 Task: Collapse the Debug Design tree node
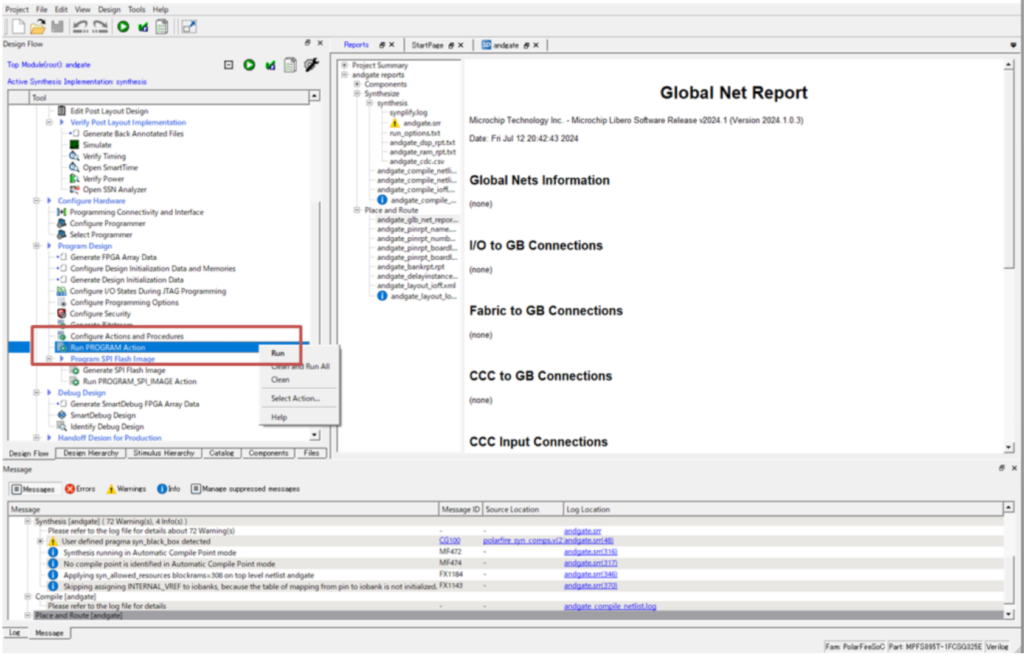[36, 393]
